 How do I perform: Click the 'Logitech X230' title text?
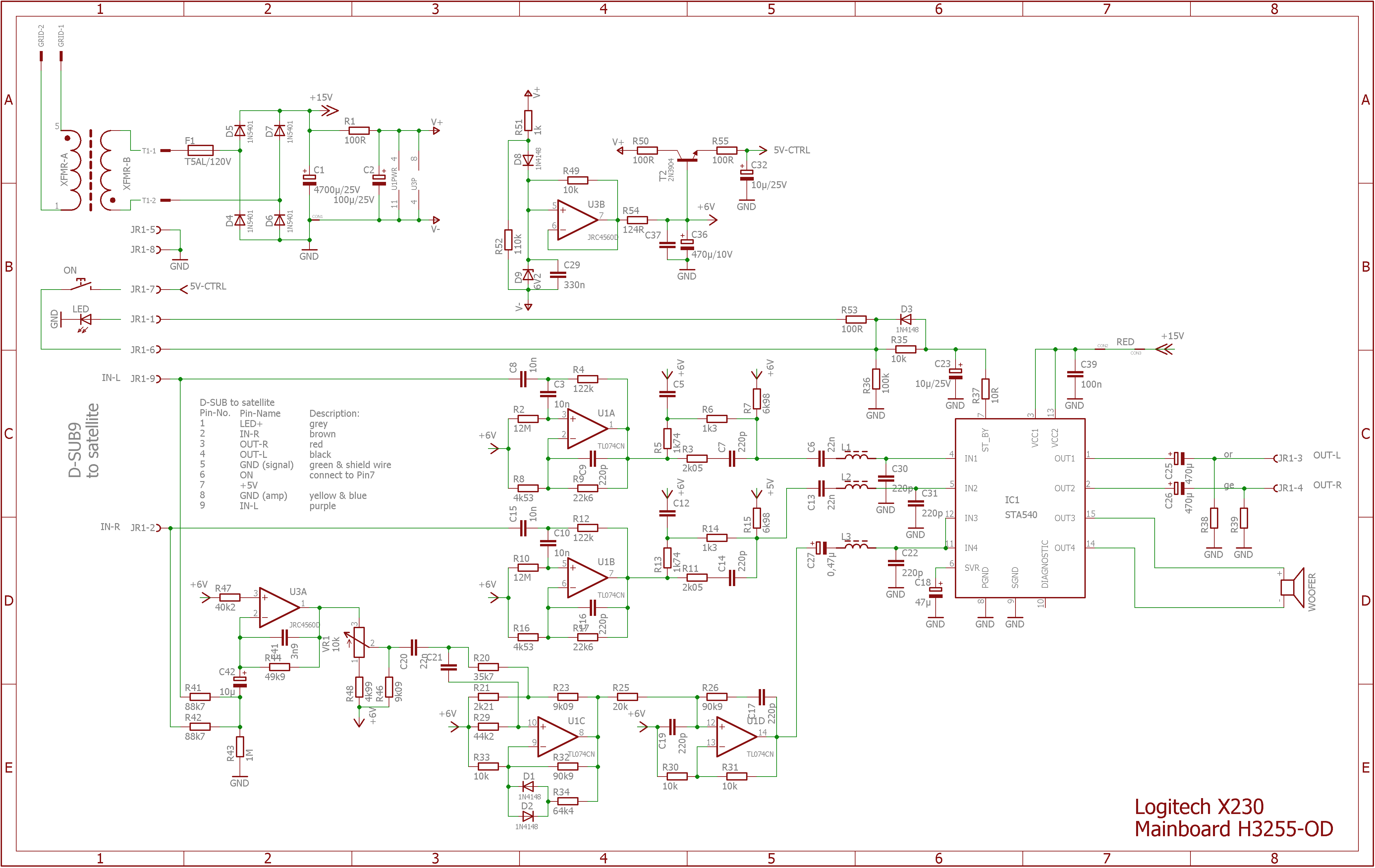(1198, 807)
